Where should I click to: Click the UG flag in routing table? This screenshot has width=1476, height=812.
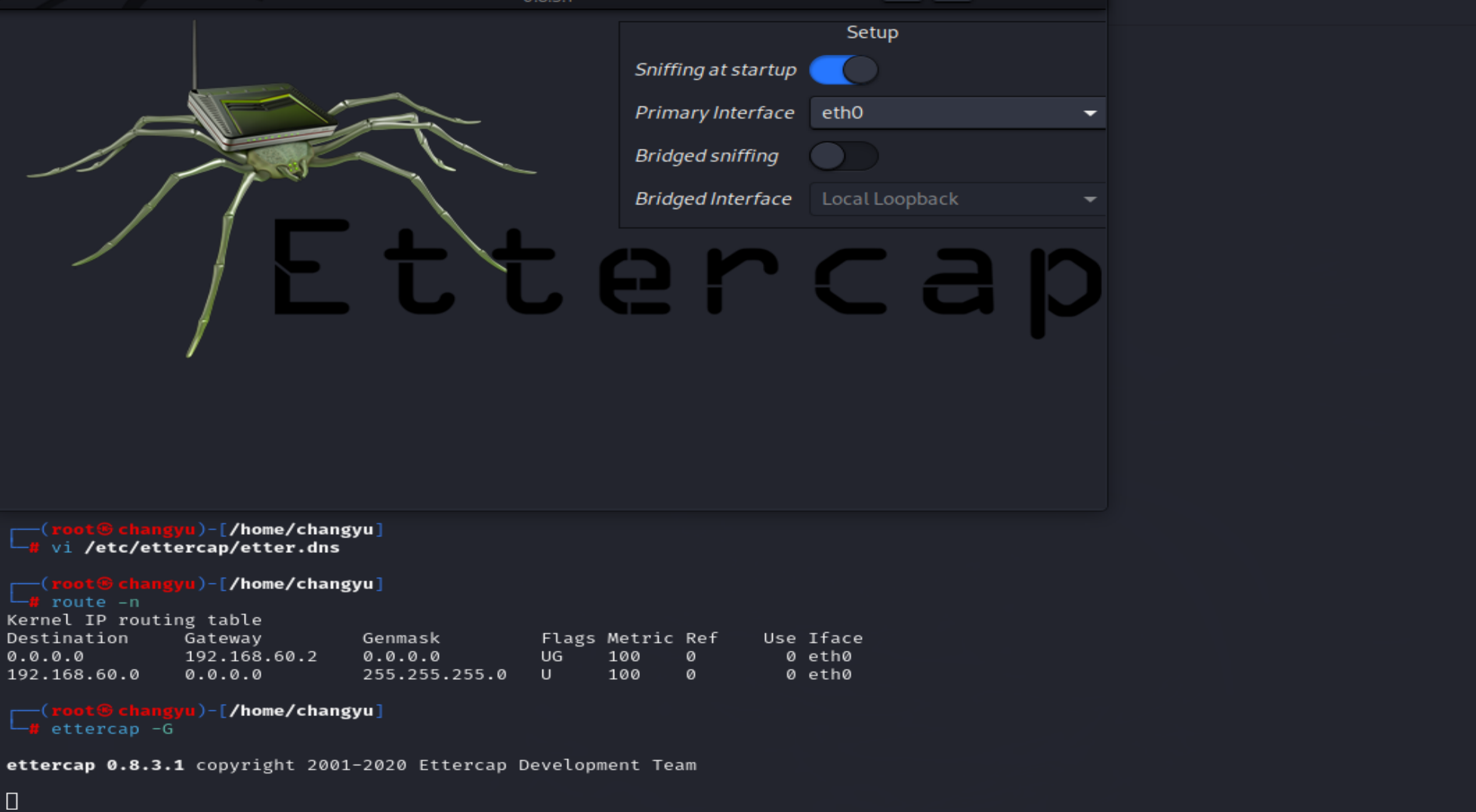[551, 656]
